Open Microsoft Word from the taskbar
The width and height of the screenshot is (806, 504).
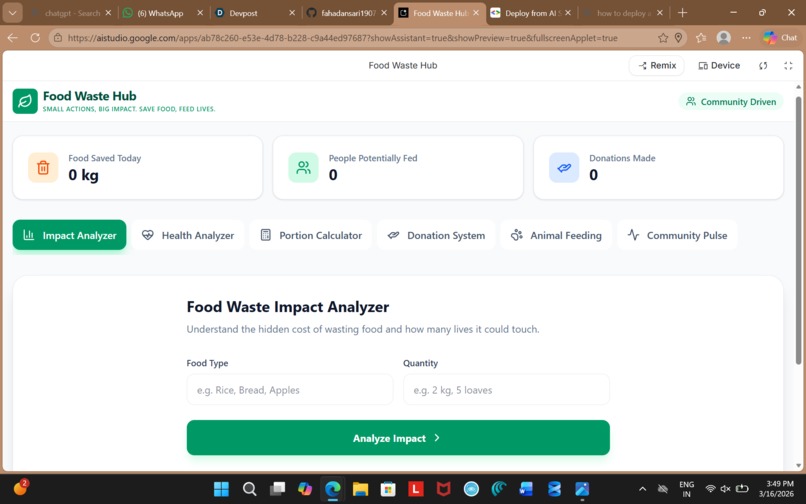[x=526, y=489]
